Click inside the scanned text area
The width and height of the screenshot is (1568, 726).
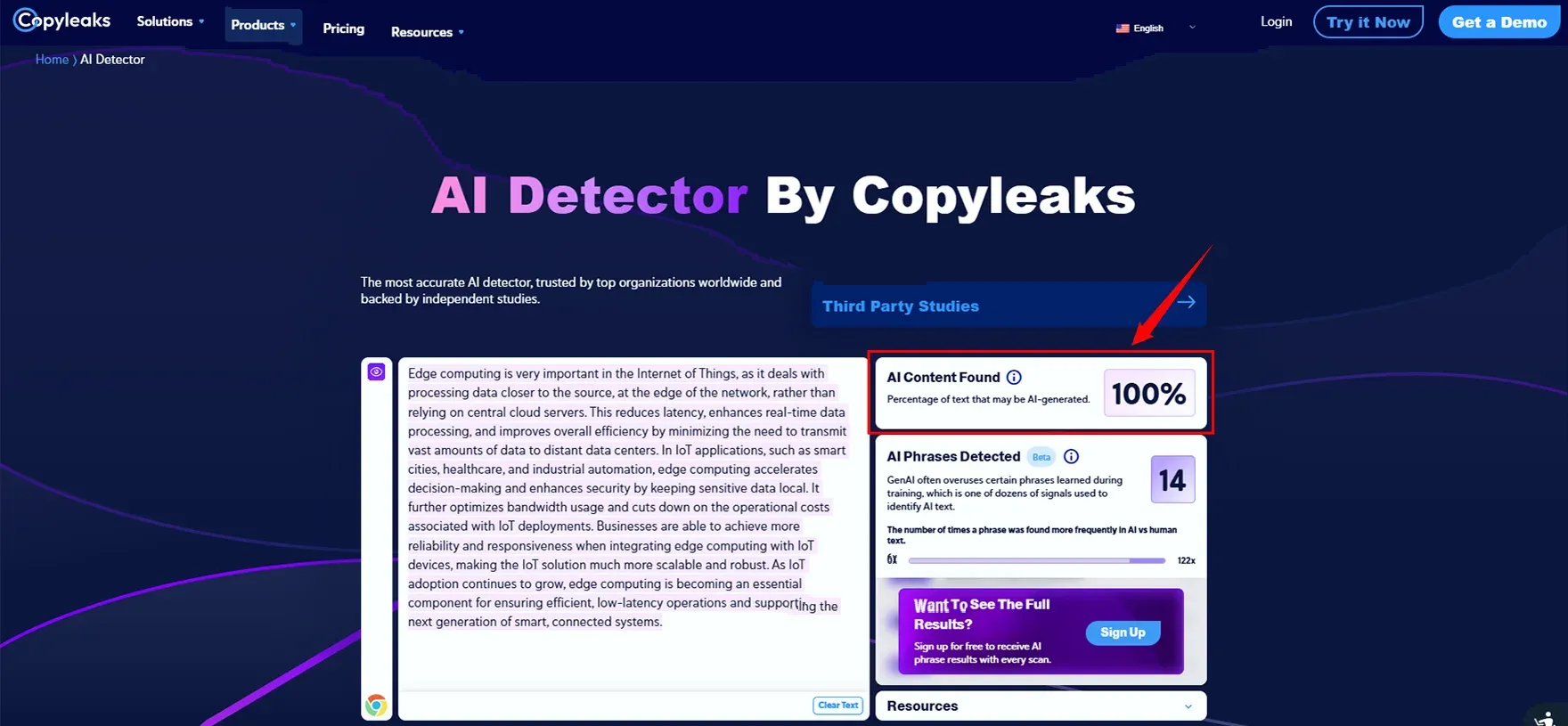coord(633,526)
